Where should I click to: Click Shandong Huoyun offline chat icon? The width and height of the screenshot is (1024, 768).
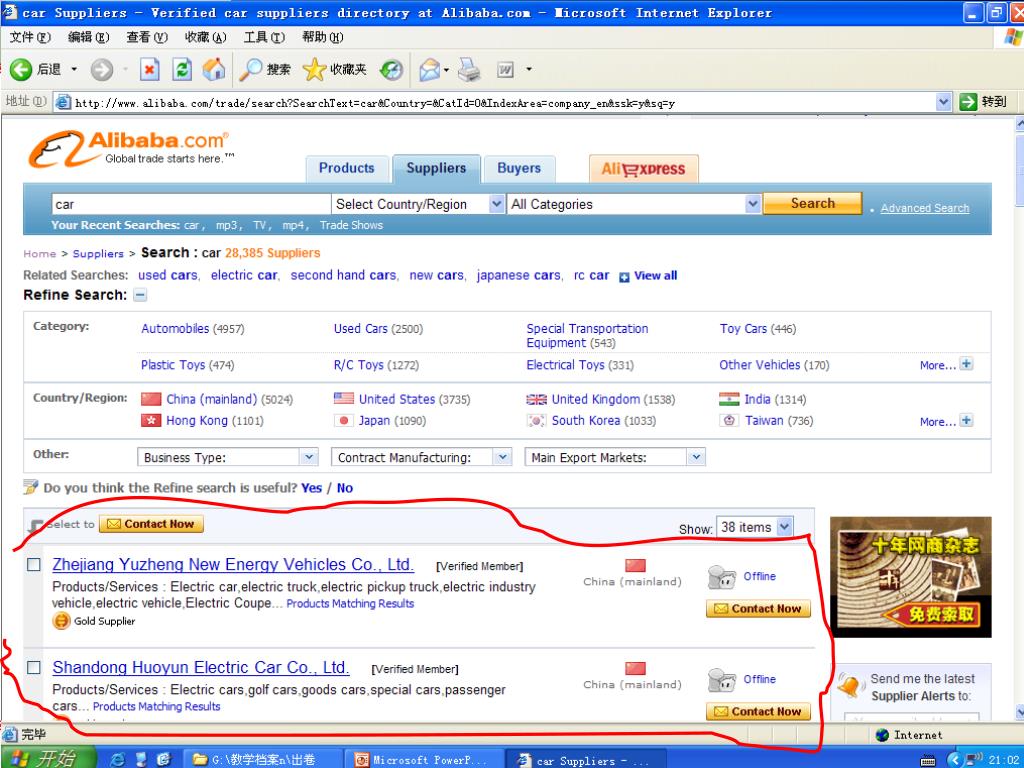coord(722,680)
